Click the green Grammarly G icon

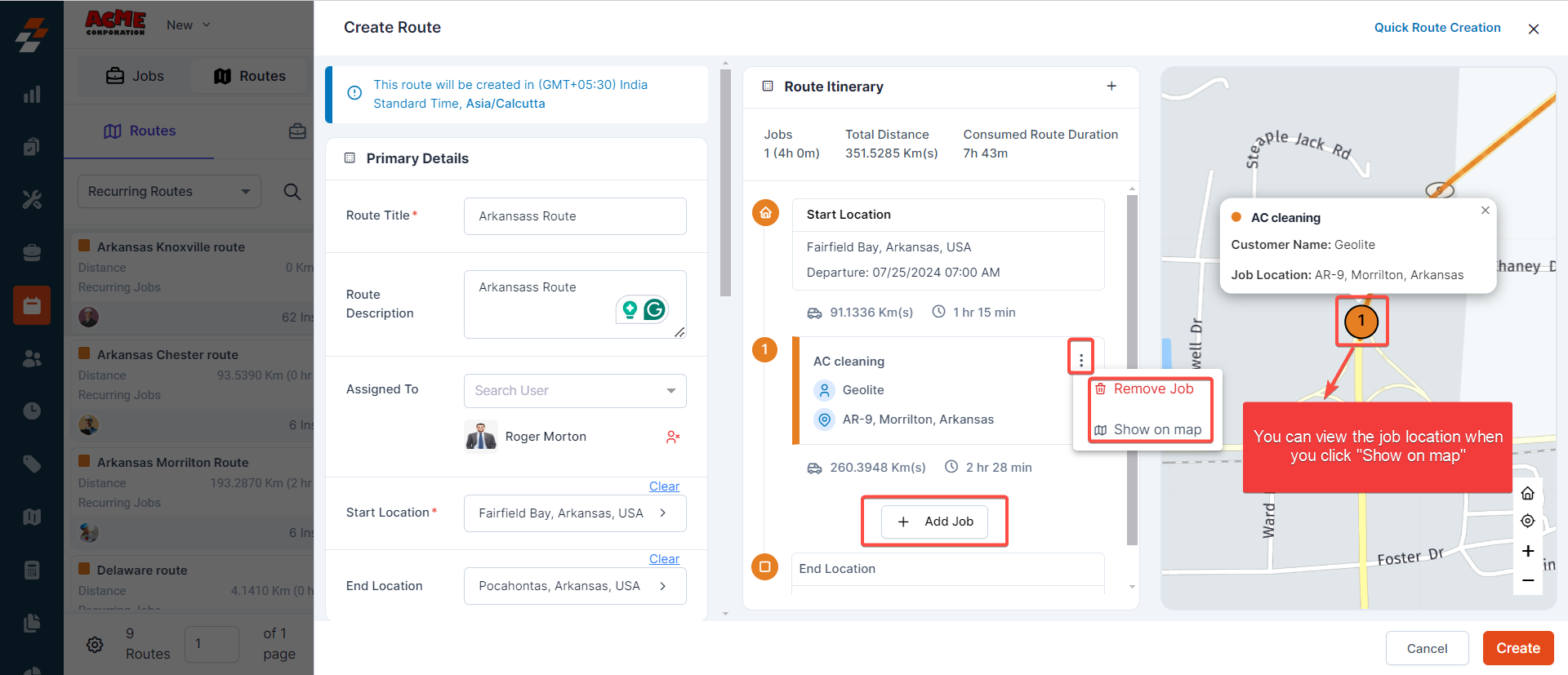(x=654, y=309)
